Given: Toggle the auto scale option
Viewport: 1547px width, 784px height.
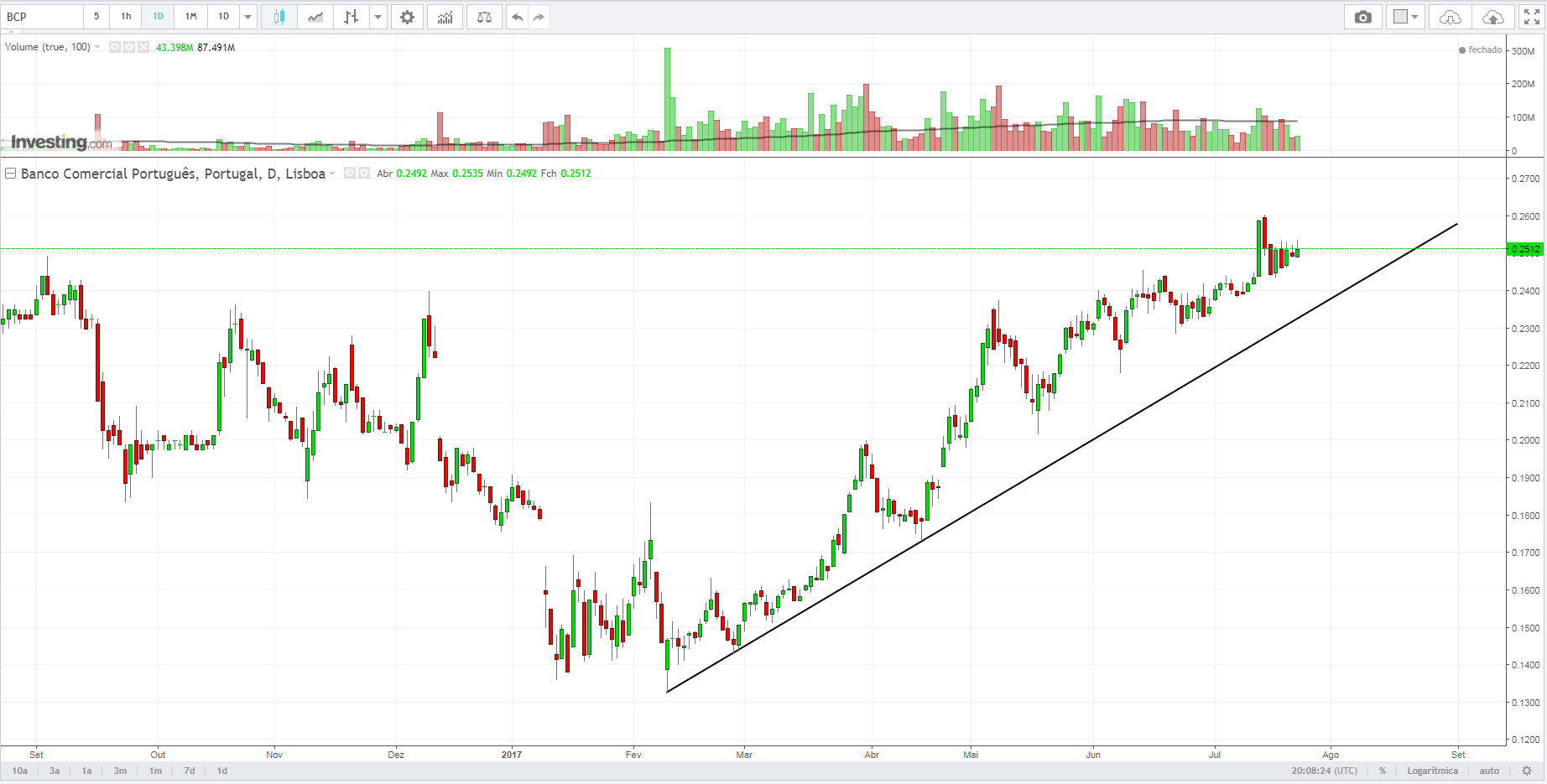Looking at the screenshot, I should pos(1489,771).
